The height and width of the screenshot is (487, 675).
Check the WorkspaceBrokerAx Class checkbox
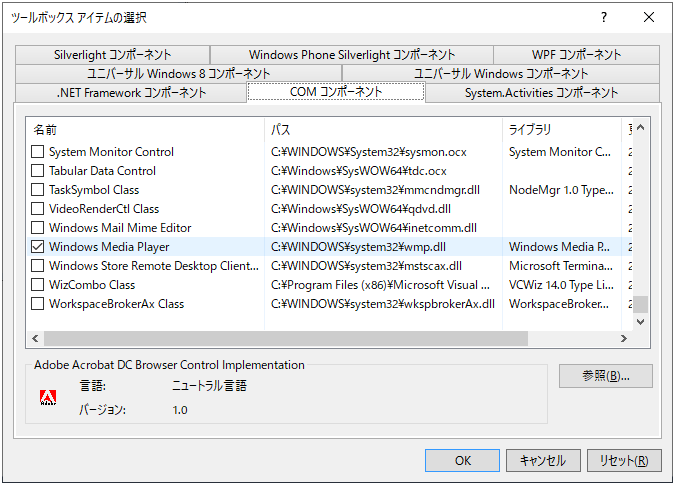(37, 303)
